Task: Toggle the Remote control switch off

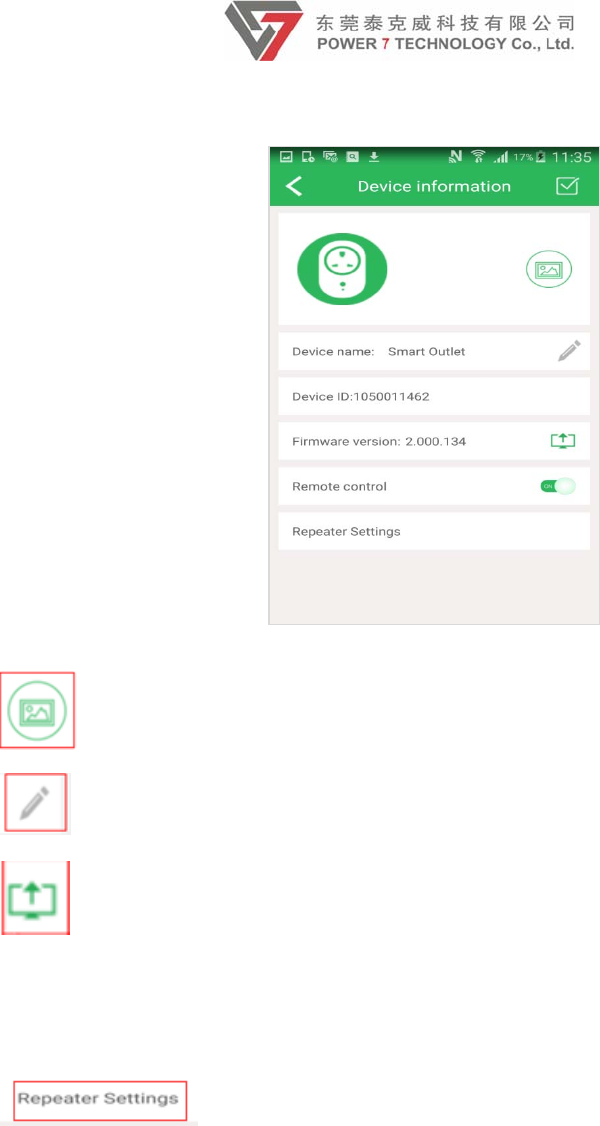Action: click(558, 486)
